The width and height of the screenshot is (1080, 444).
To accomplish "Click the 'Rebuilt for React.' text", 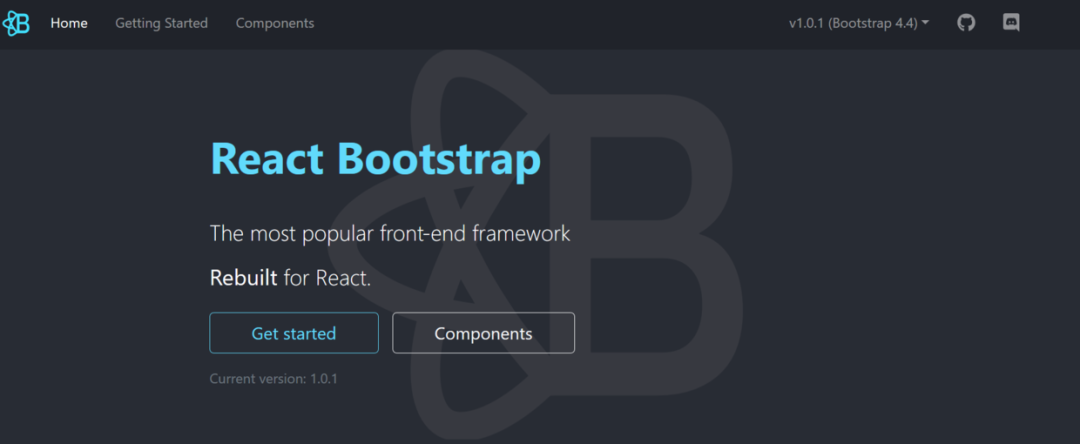I will 290,278.
